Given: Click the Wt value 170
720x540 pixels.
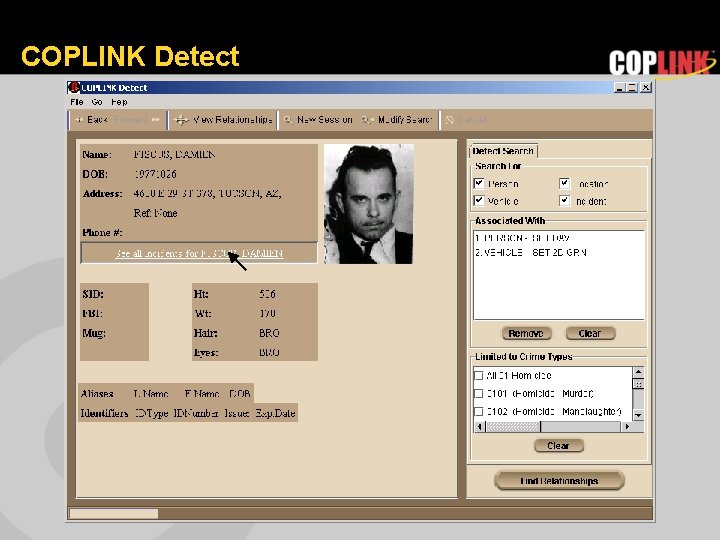Looking at the screenshot, I should coord(267,313).
